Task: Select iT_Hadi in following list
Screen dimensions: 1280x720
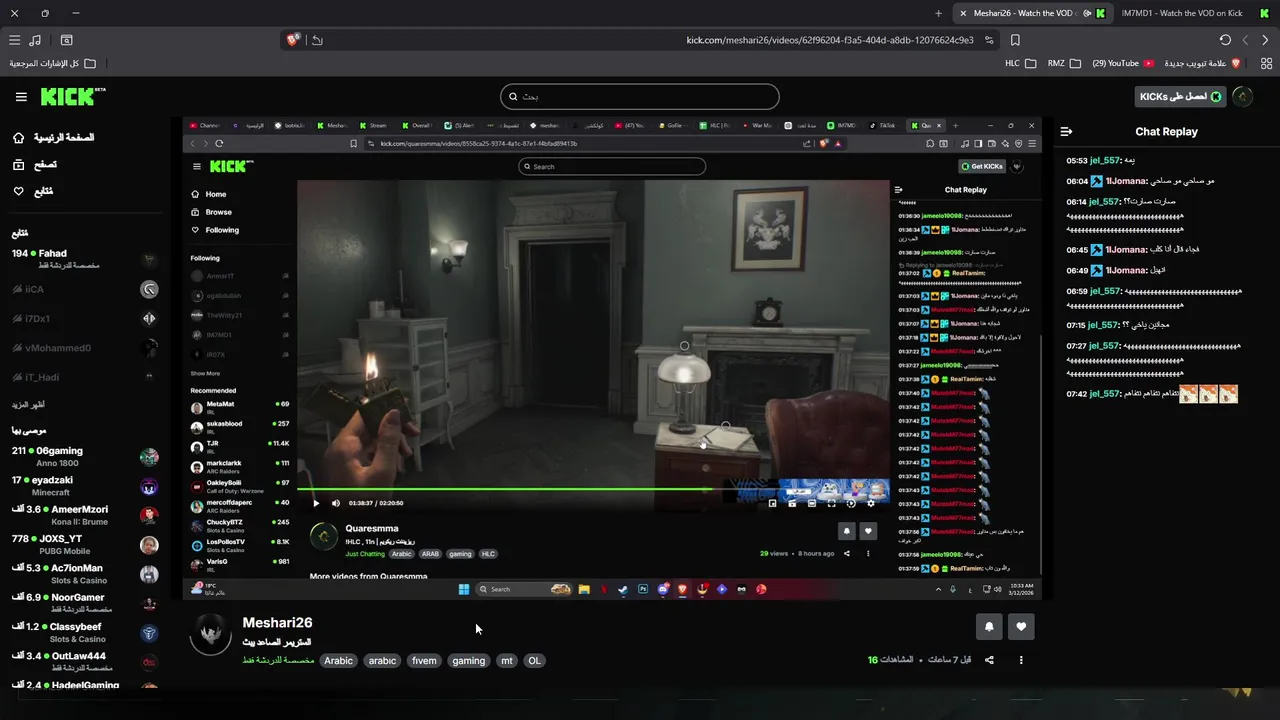Action: click(x=85, y=377)
